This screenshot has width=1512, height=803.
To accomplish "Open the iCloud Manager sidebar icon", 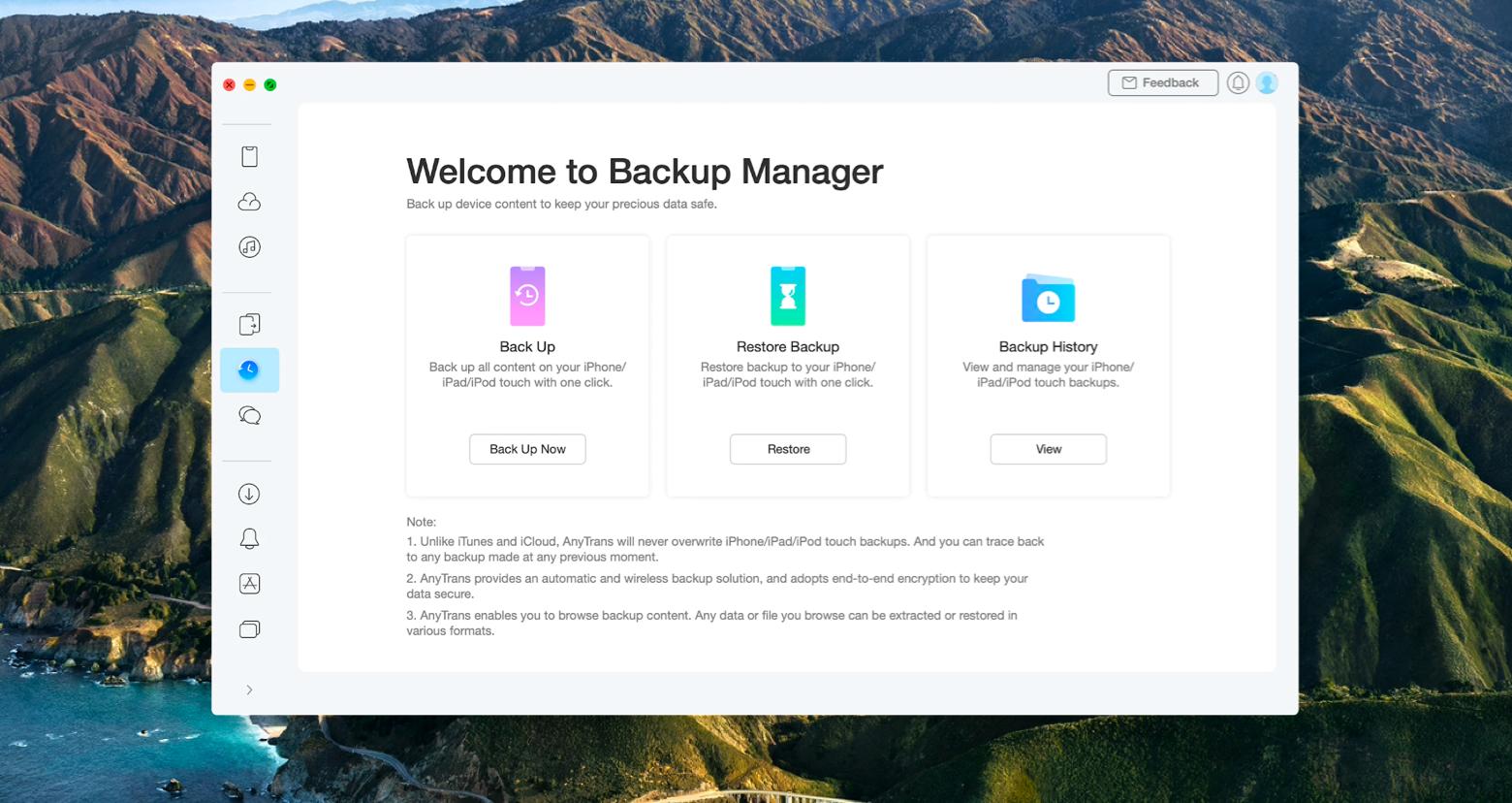I will (249, 202).
